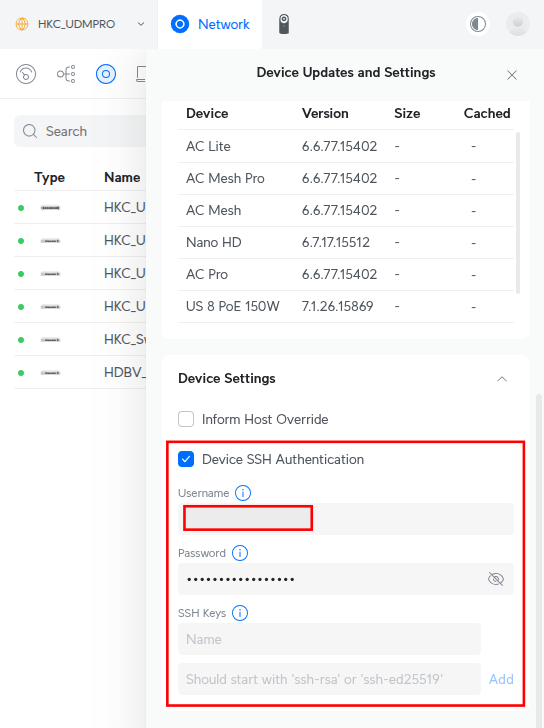Open the user account avatar
544x728 pixels.
click(518, 24)
